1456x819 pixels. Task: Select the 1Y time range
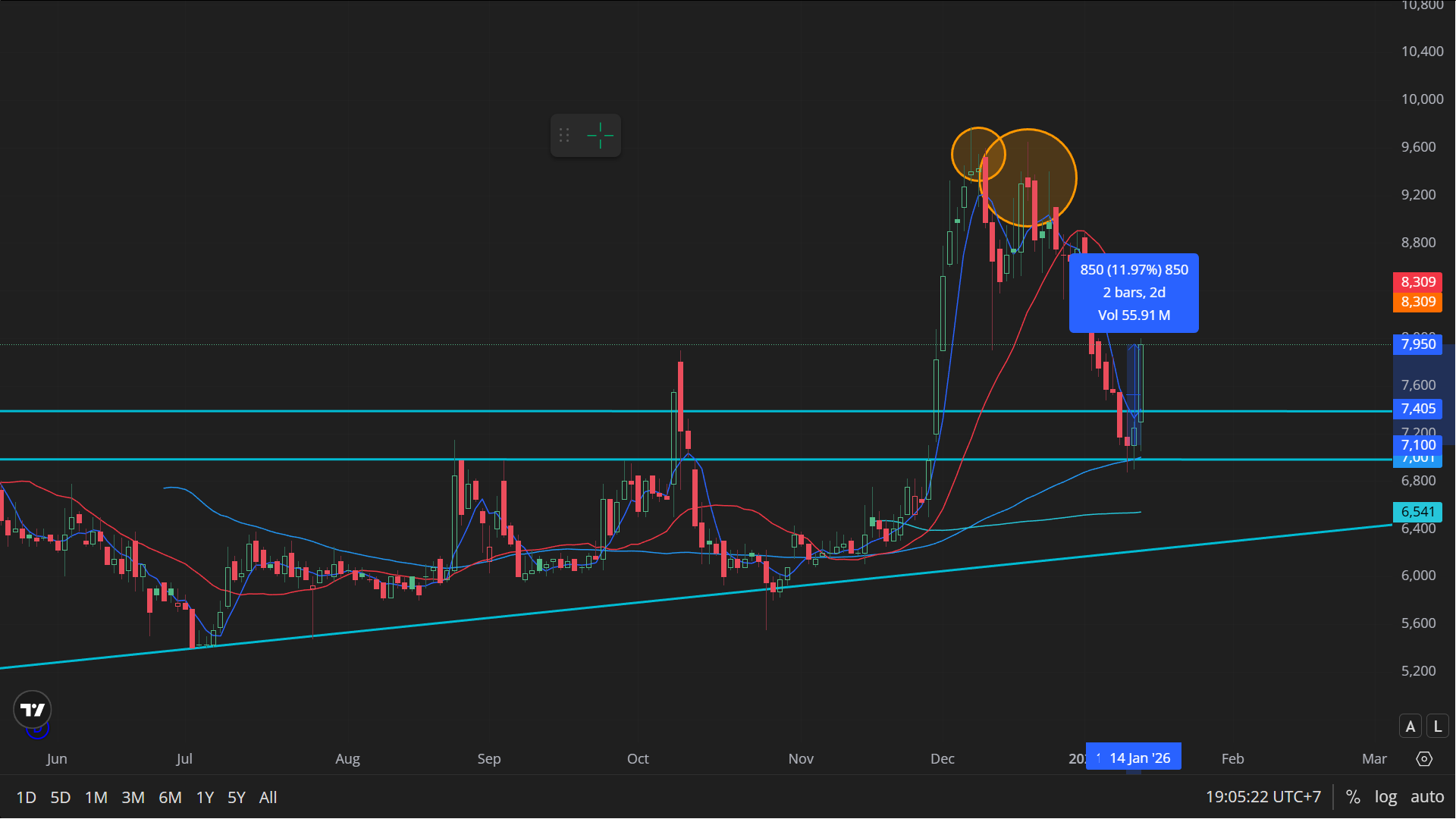(205, 798)
